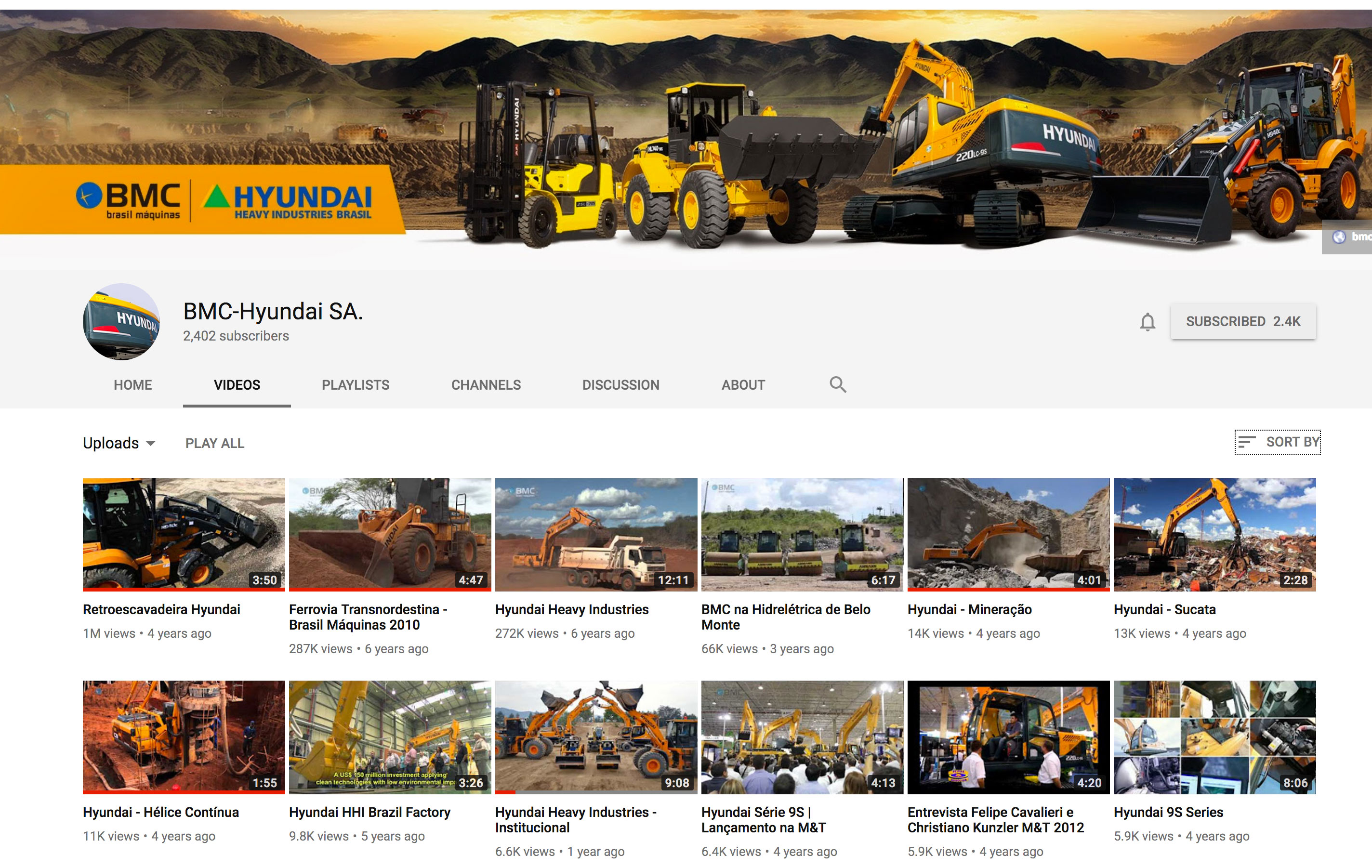
Task: Open Hyundai Heavy Industries Institucional thumbnail
Action: pyautogui.click(x=596, y=737)
